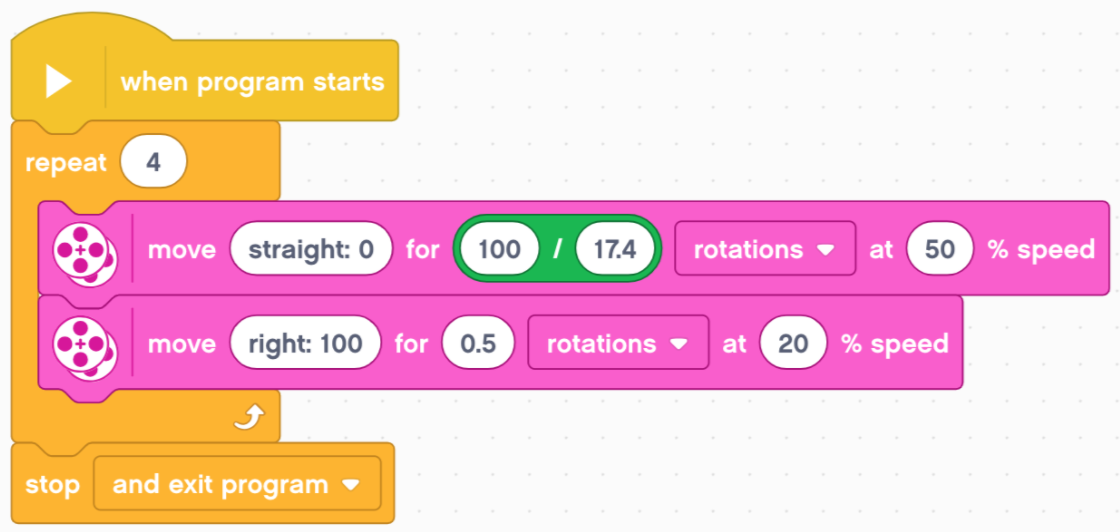Select the 'straight: 0' steering field
The width and height of the screenshot is (1120, 532).
(x=311, y=249)
